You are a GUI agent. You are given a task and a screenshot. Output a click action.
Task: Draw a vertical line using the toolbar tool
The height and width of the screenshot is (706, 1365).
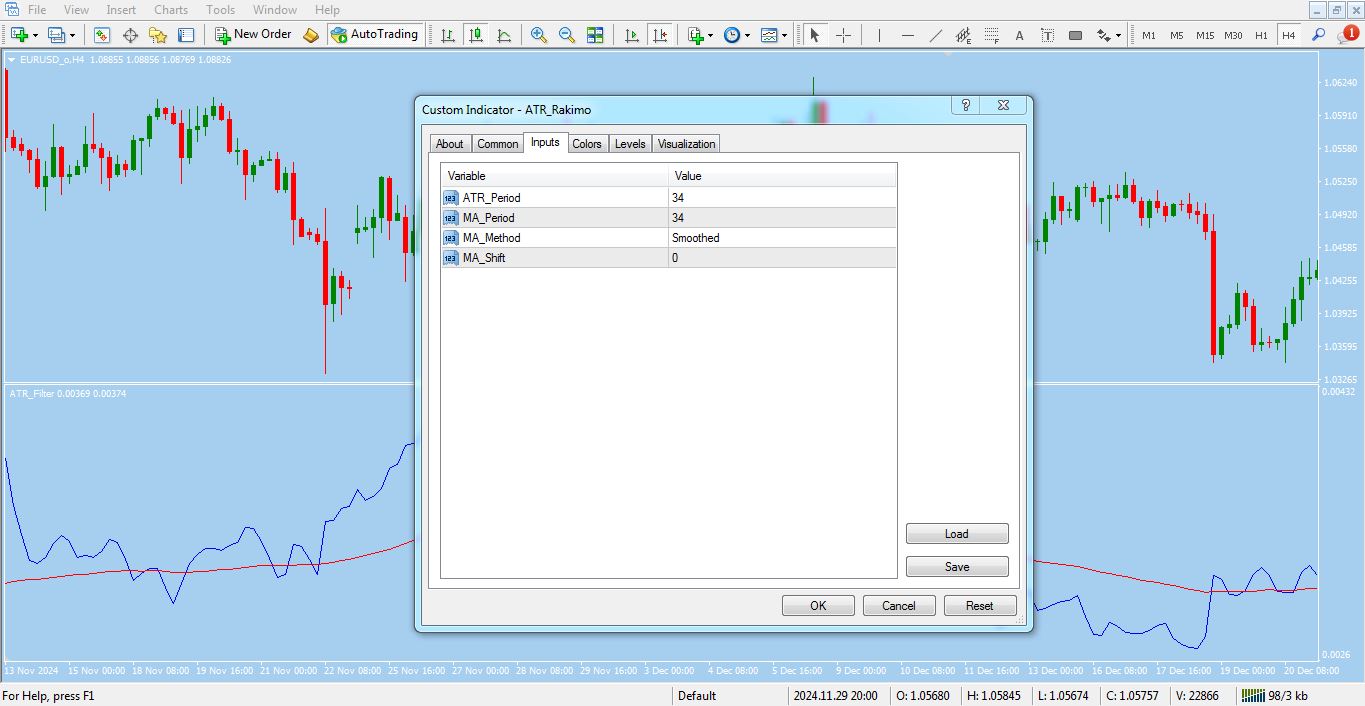(x=879, y=35)
